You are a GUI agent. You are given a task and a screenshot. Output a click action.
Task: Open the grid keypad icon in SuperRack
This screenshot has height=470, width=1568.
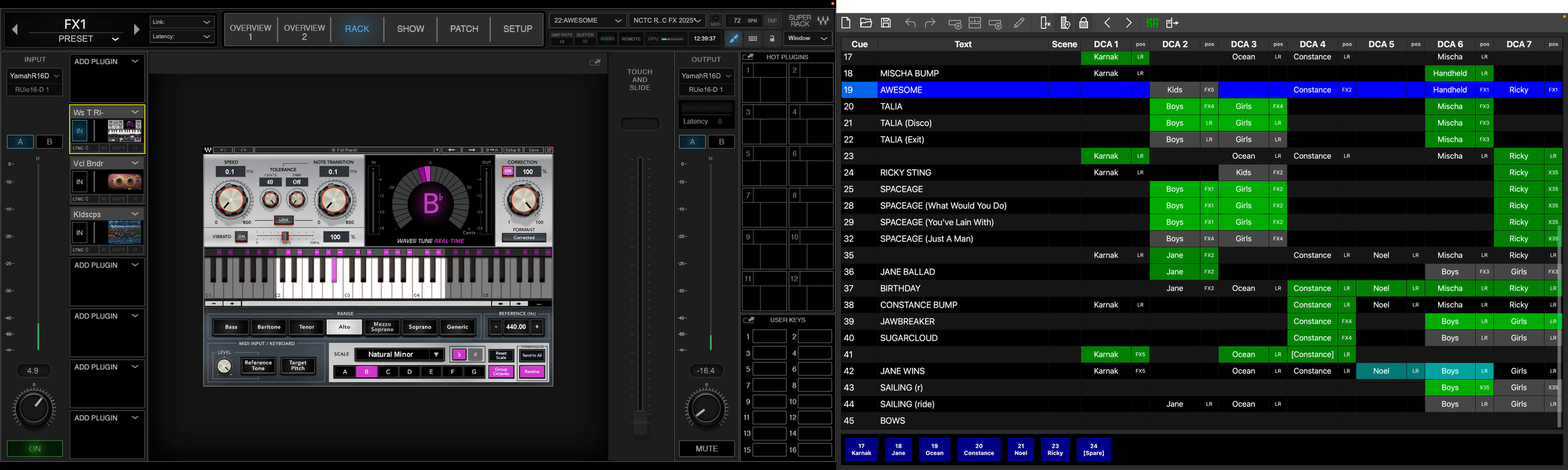click(753, 38)
